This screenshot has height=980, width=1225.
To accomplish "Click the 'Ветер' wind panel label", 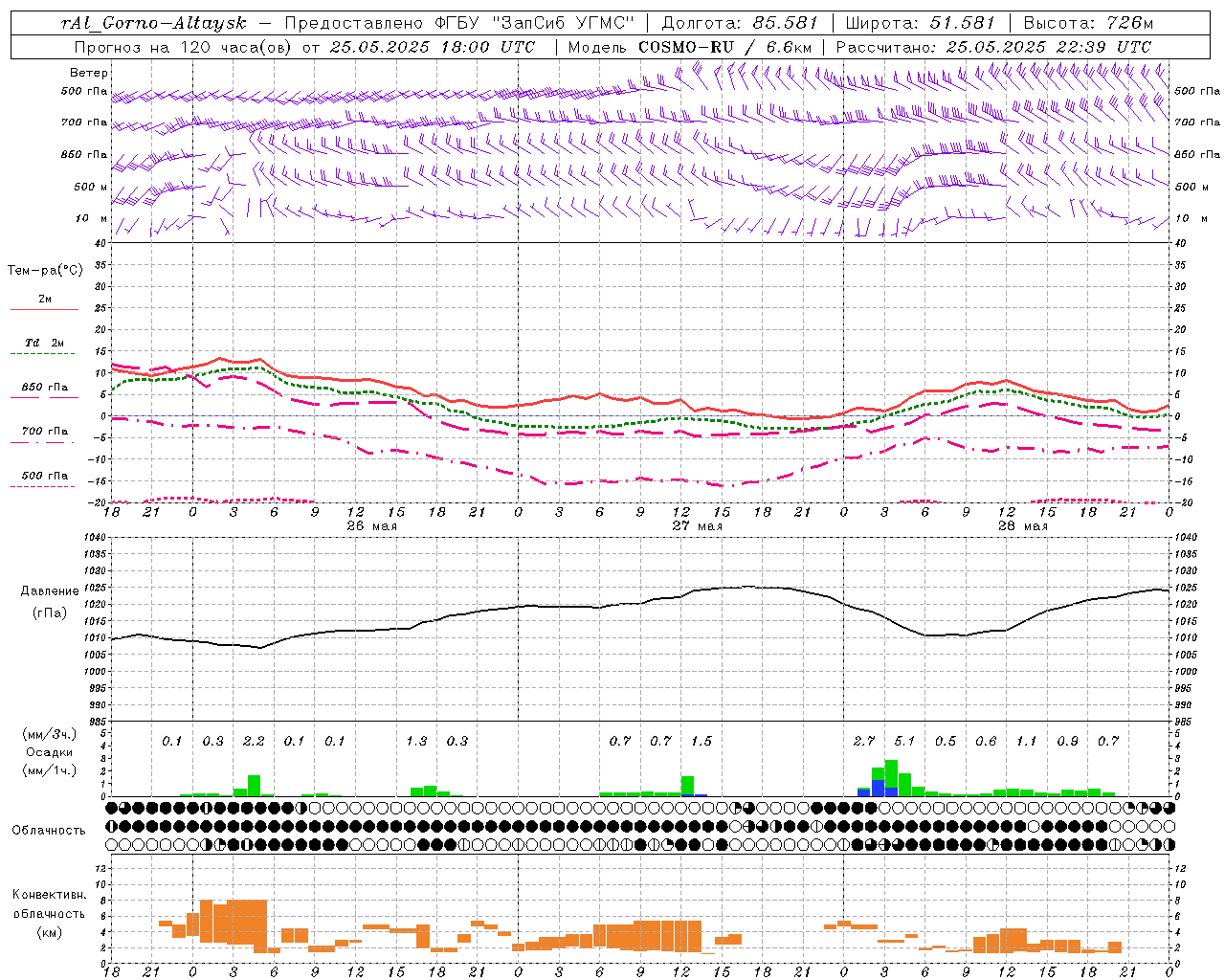I will point(89,73).
